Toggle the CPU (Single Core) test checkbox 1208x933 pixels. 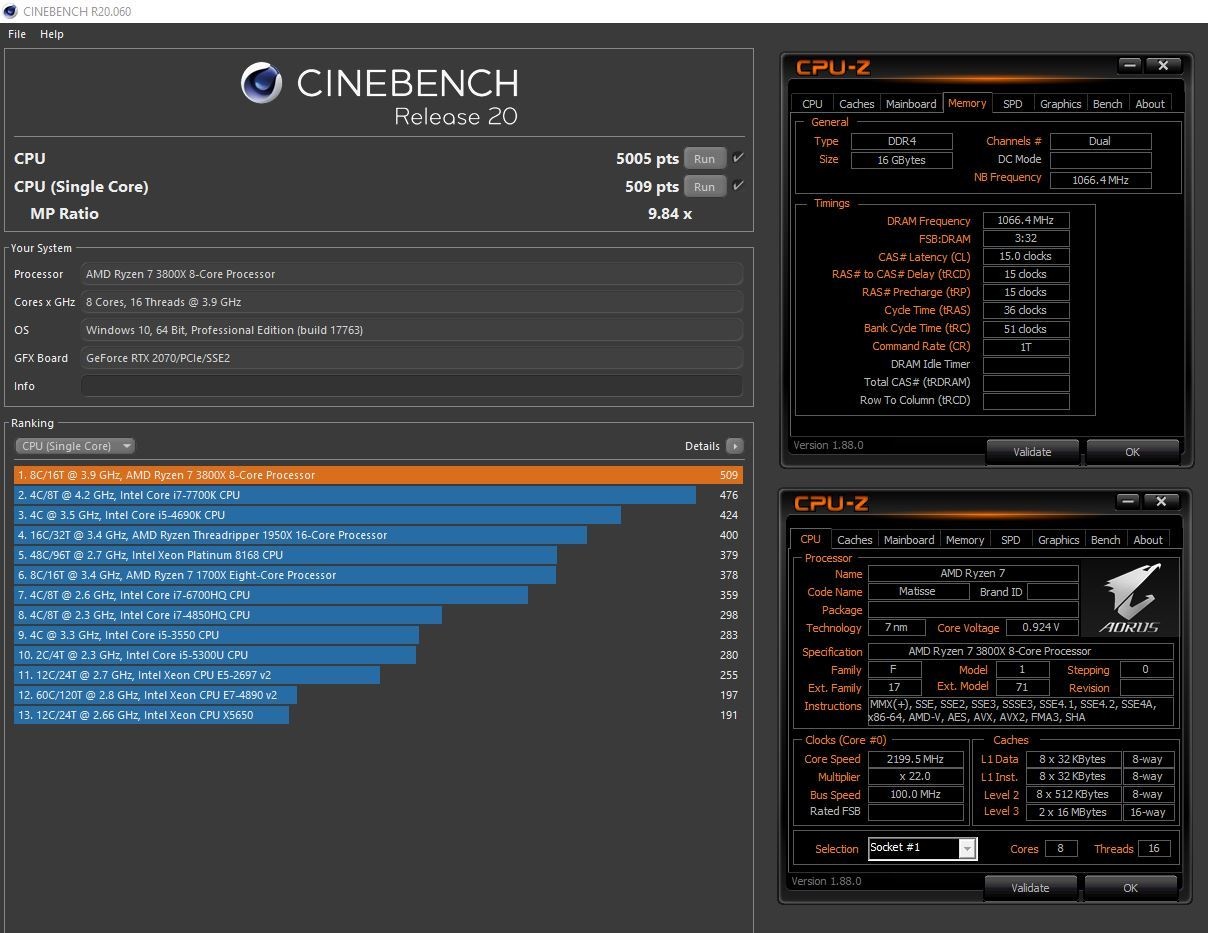click(738, 186)
